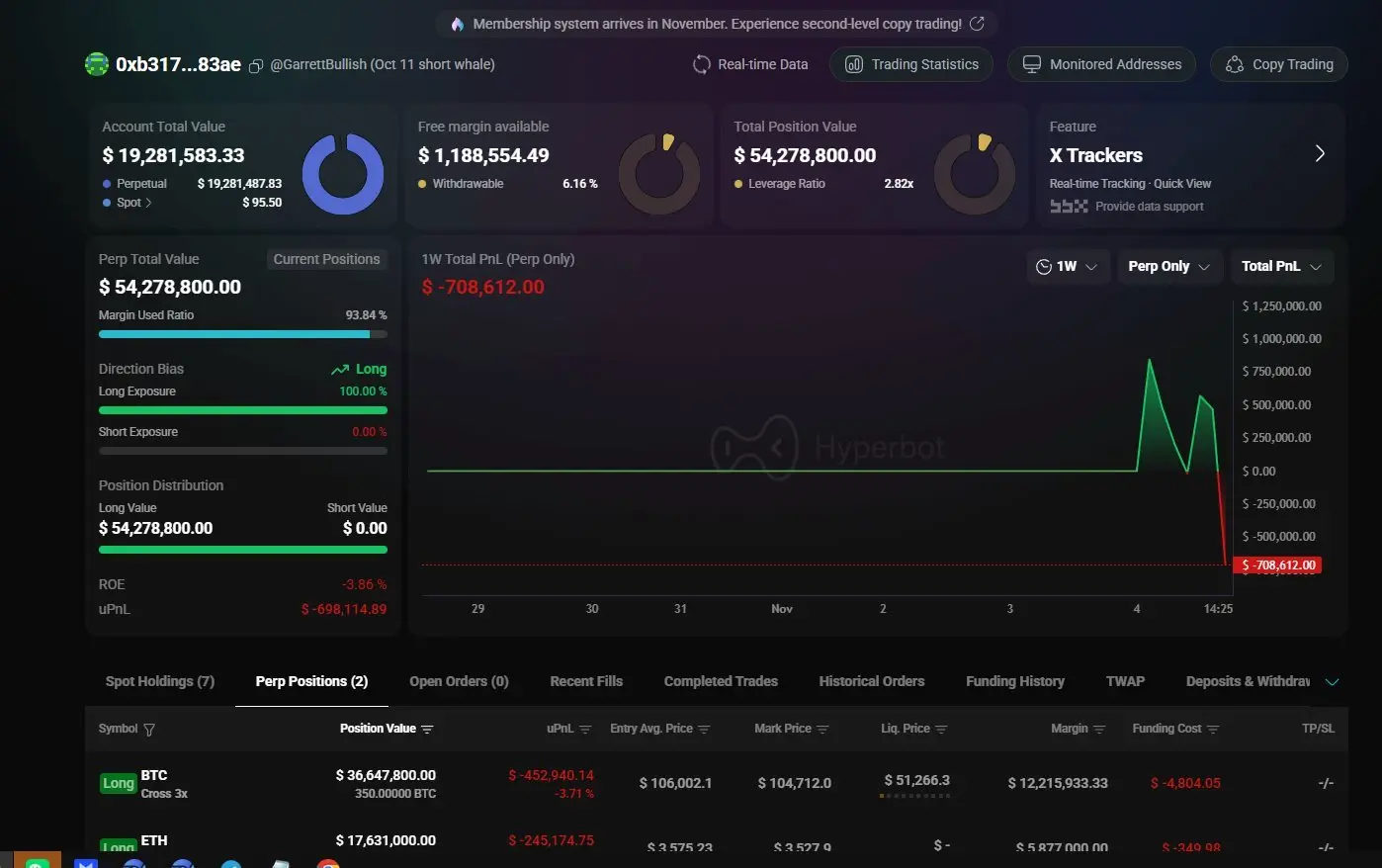
Task: Click the 2.82x leverage ratio value
Action: click(899, 184)
